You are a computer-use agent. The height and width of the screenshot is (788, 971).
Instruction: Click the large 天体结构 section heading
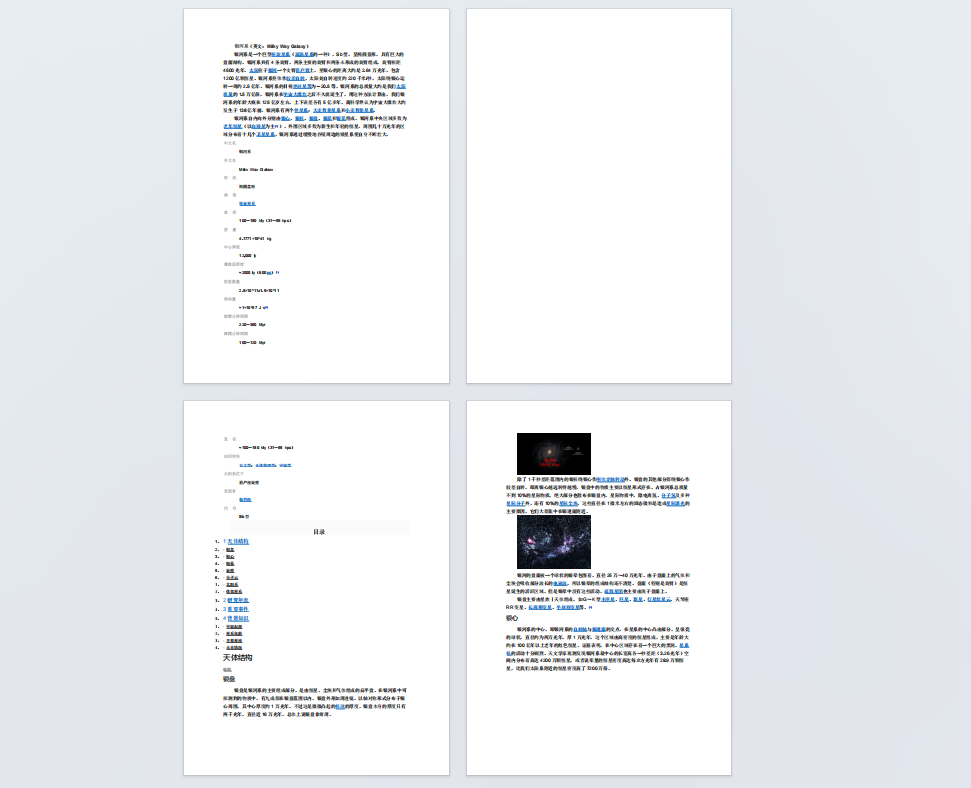237,657
